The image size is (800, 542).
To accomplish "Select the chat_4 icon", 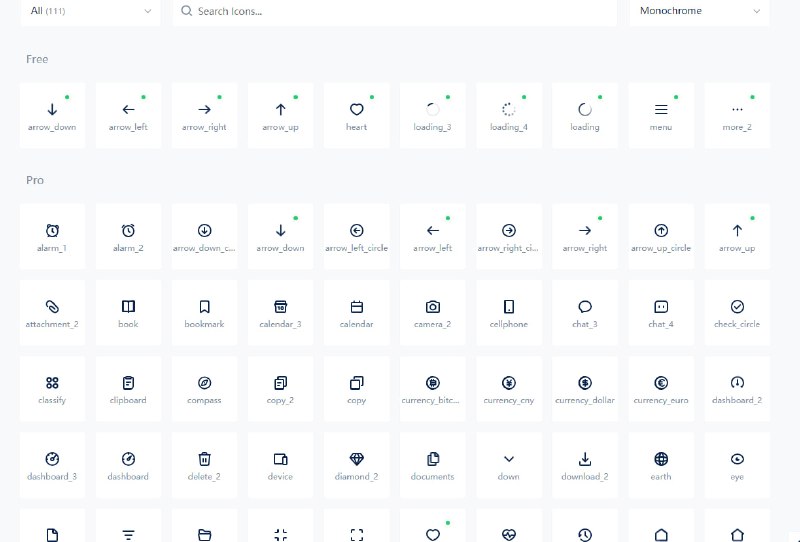I will point(660,307).
